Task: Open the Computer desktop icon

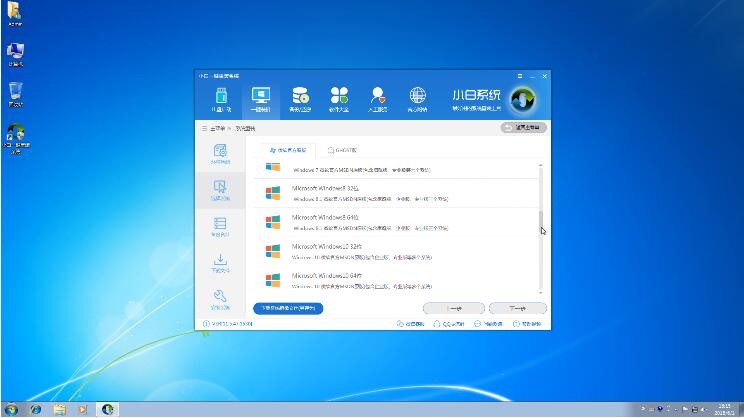Action: tap(15, 54)
